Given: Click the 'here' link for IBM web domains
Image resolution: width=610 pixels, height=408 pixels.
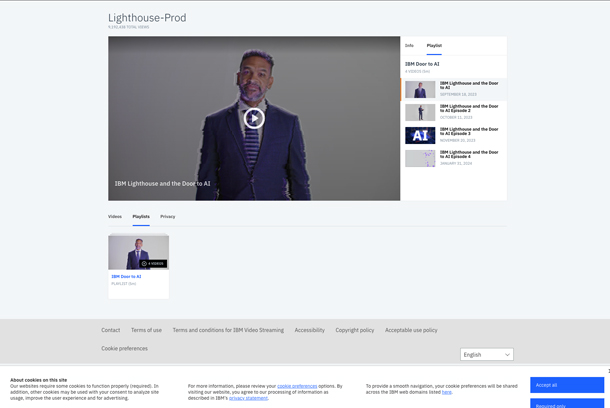Looking at the screenshot, I should (447, 392).
